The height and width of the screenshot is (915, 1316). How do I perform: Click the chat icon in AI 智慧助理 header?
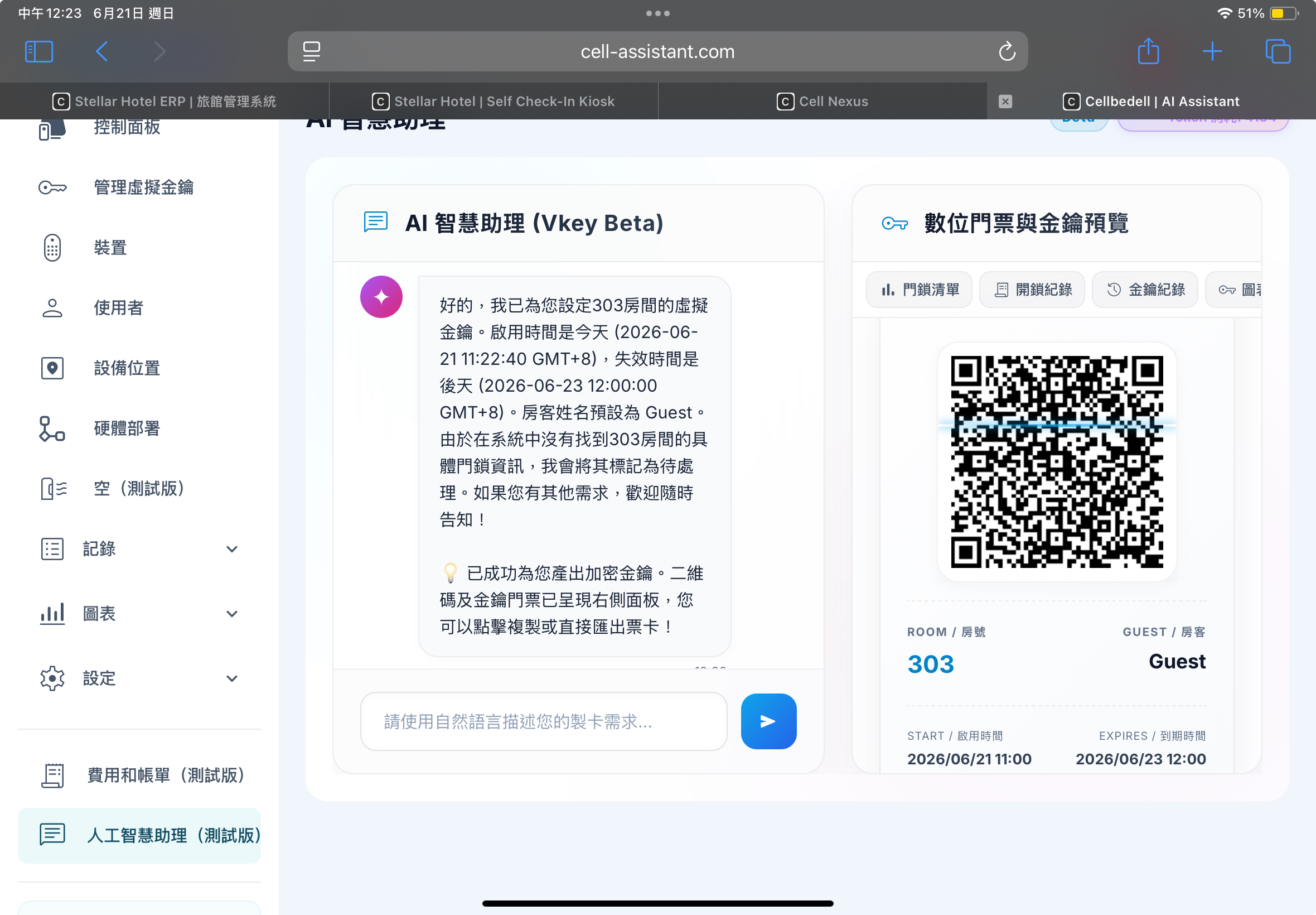pos(376,222)
